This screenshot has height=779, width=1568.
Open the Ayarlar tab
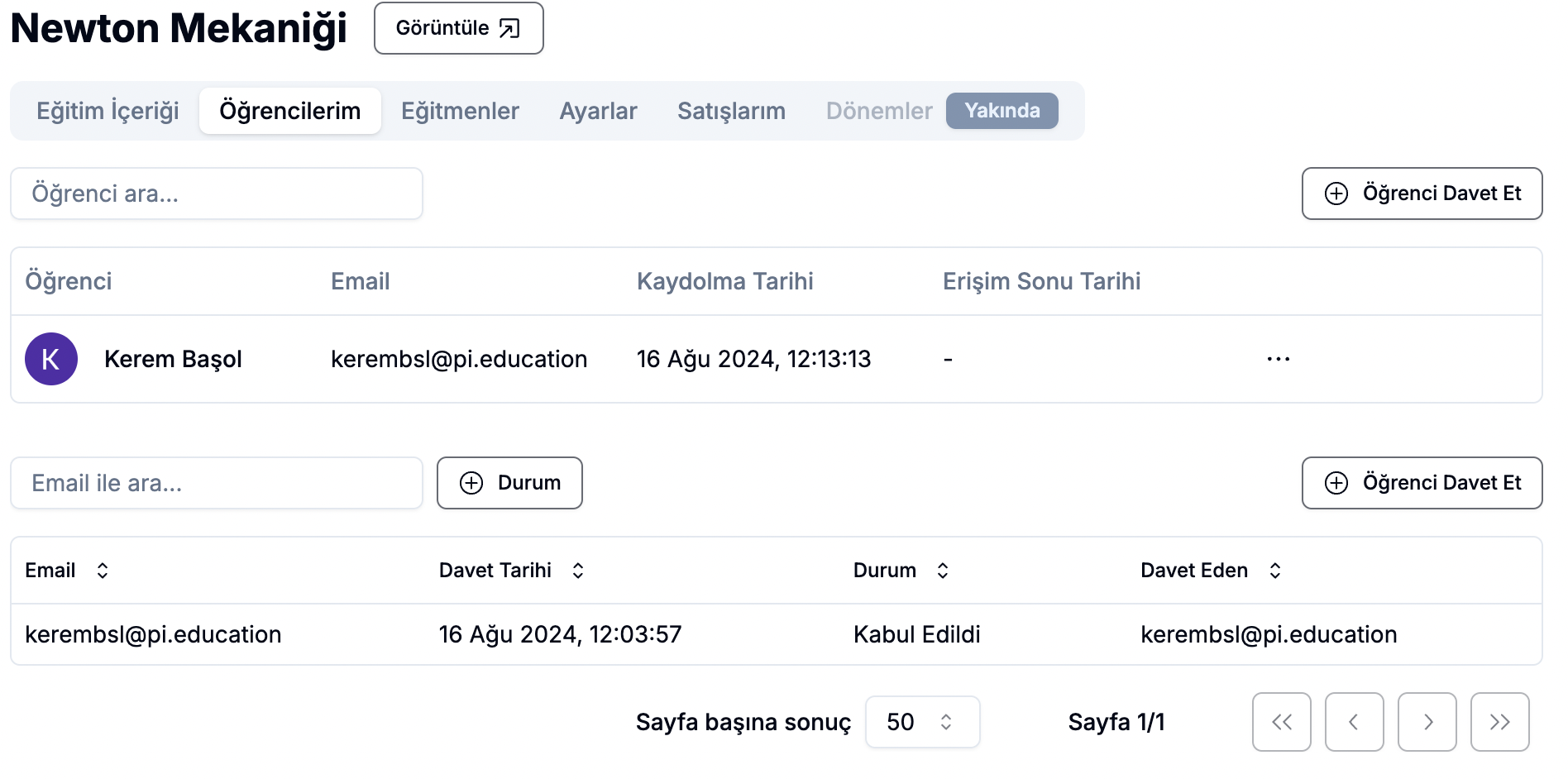pos(598,111)
